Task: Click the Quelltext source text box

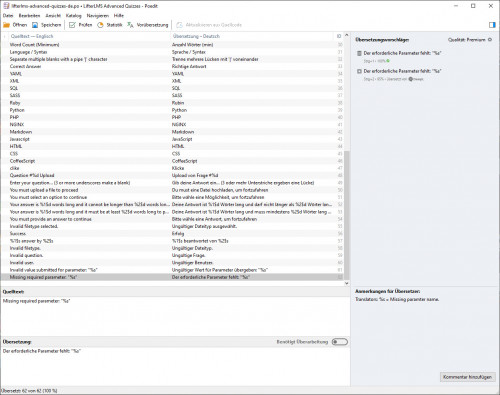Action: click(x=175, y=316)
